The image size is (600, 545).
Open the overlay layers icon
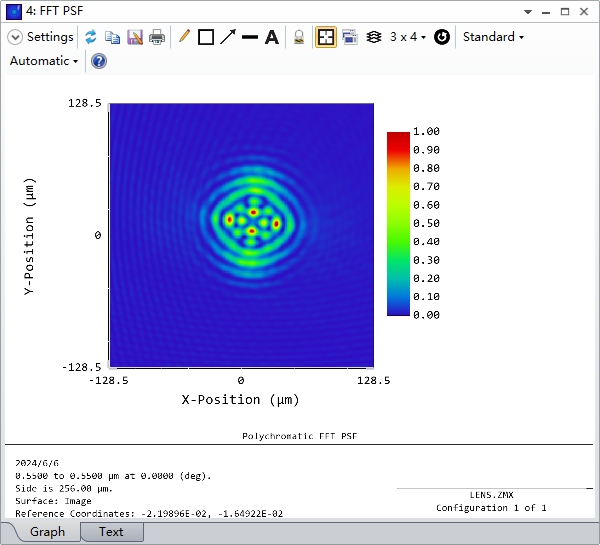373,37
